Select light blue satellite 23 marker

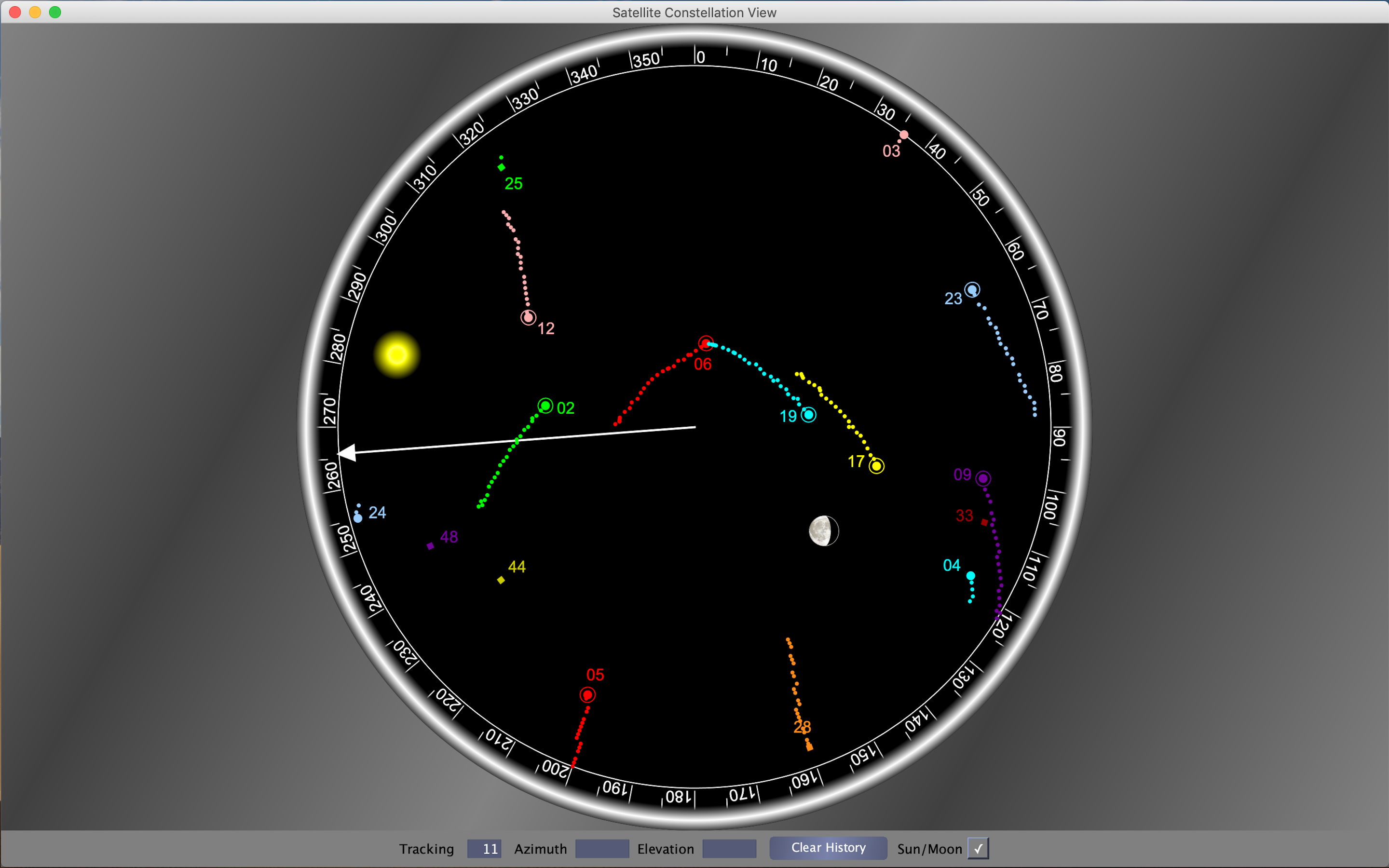(972, 290)
